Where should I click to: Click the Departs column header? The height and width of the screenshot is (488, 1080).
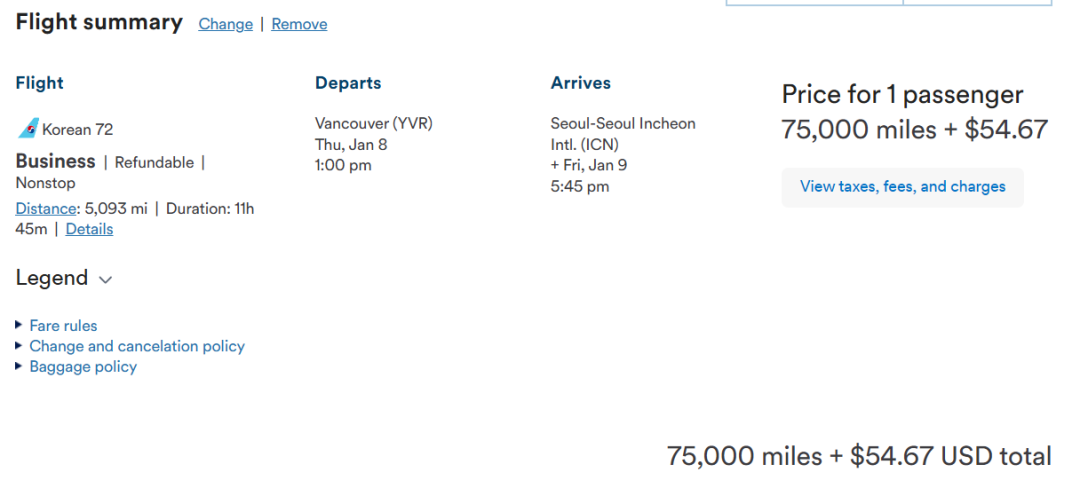click(x=348, y=83)
